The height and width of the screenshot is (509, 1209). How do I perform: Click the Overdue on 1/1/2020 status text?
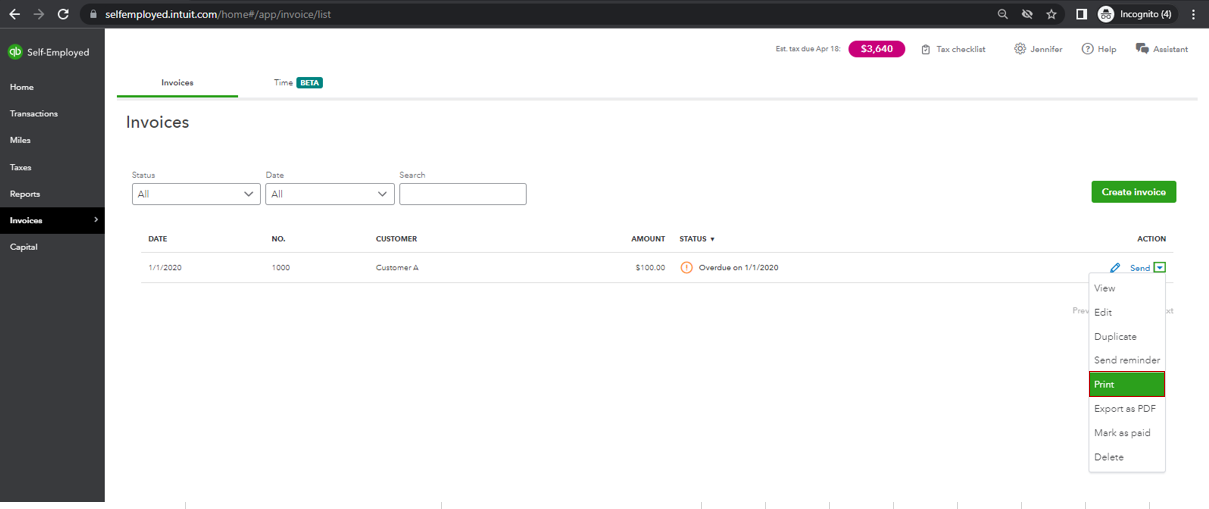739,268
